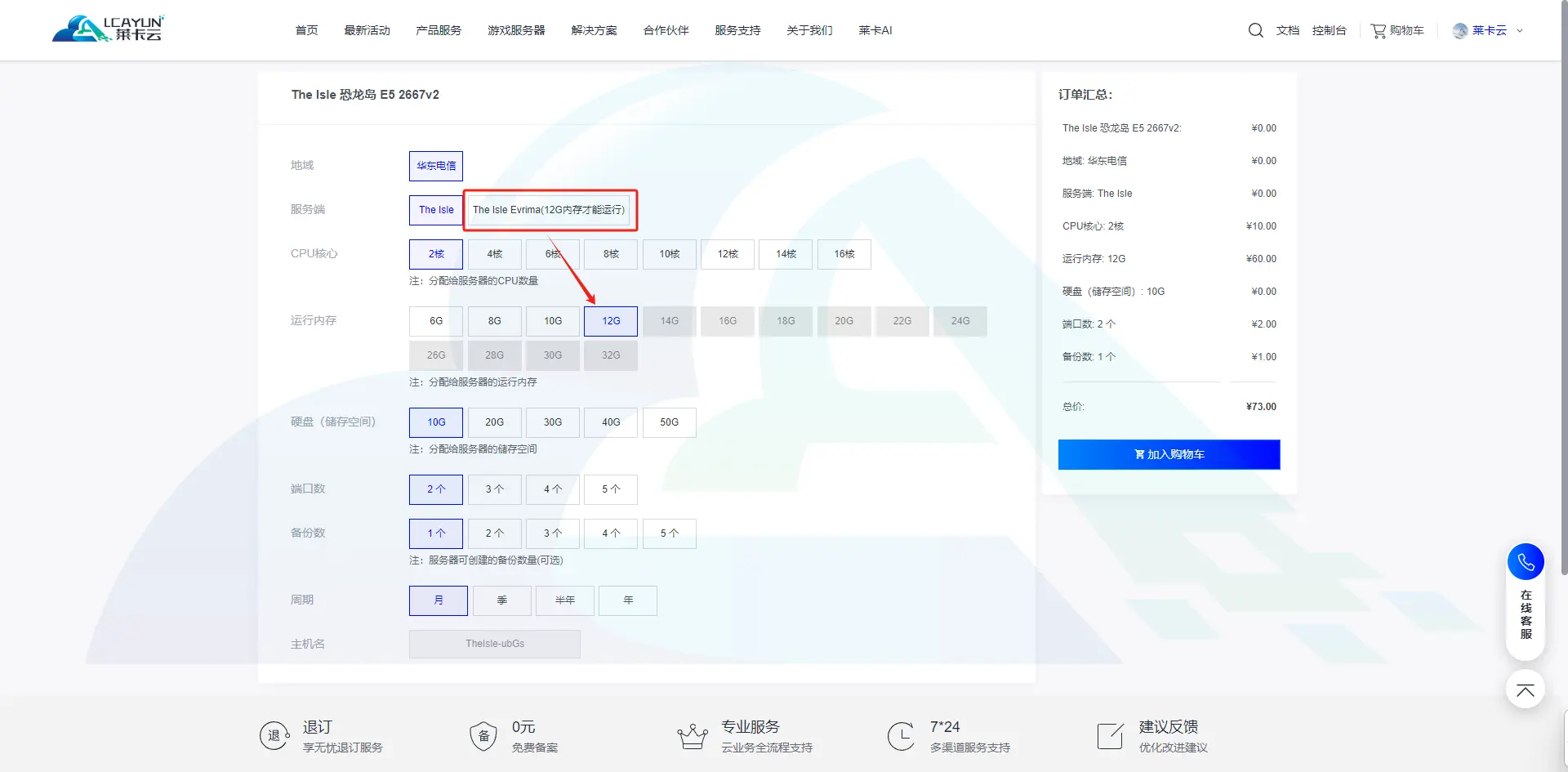
Task: Set backup count to 3个
Action: tap(553, 533)
